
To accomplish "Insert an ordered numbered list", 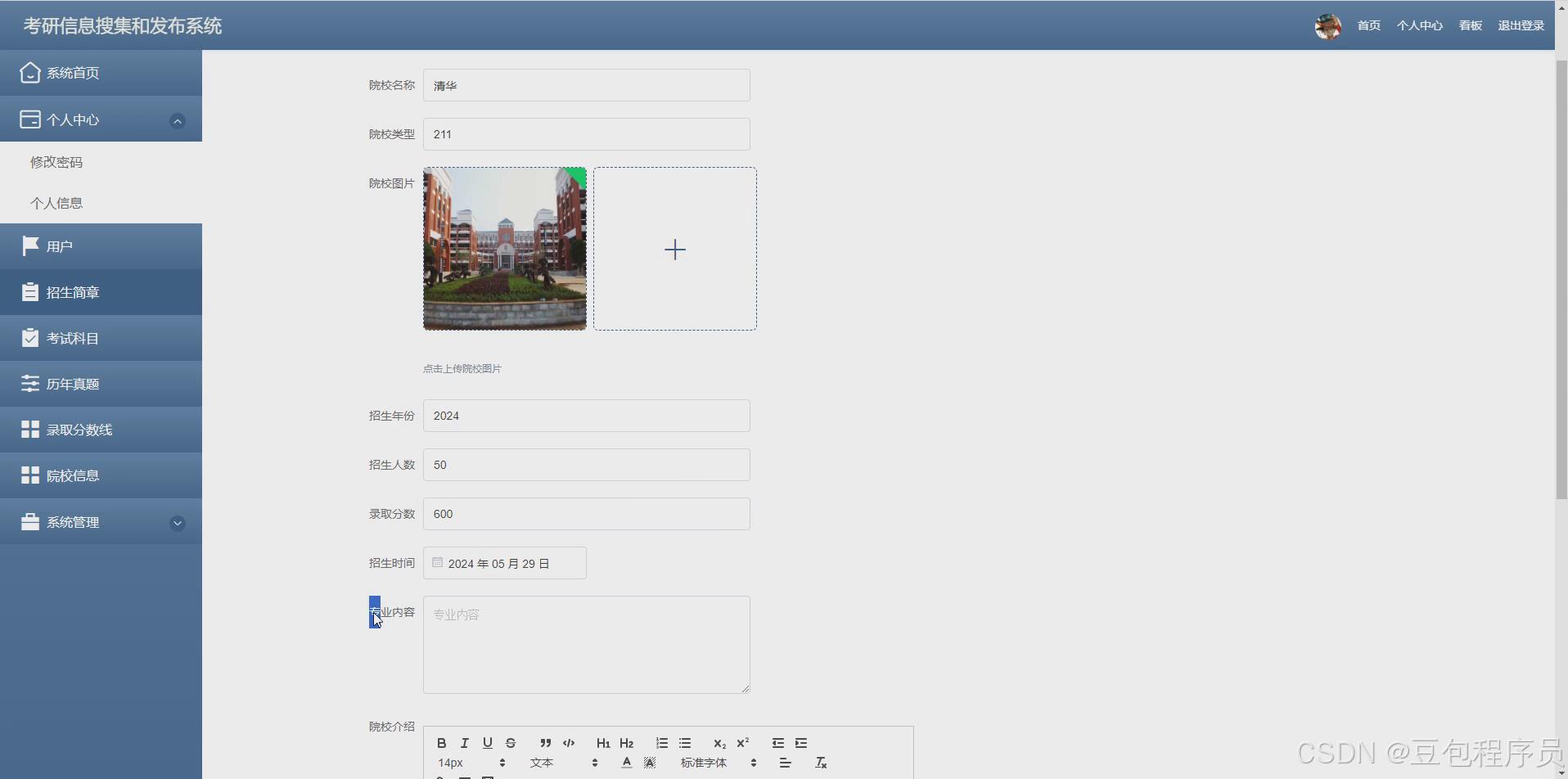I will coord(661,743).
